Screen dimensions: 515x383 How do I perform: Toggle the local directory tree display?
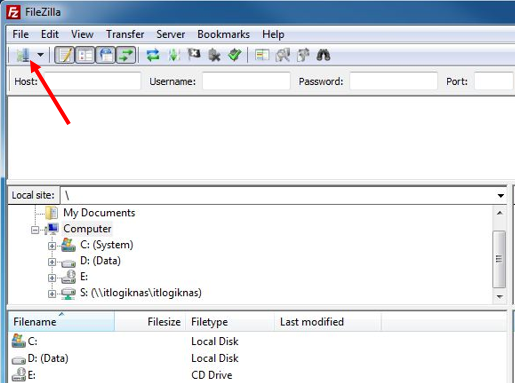pyautogui.click(x=85, y=55)
